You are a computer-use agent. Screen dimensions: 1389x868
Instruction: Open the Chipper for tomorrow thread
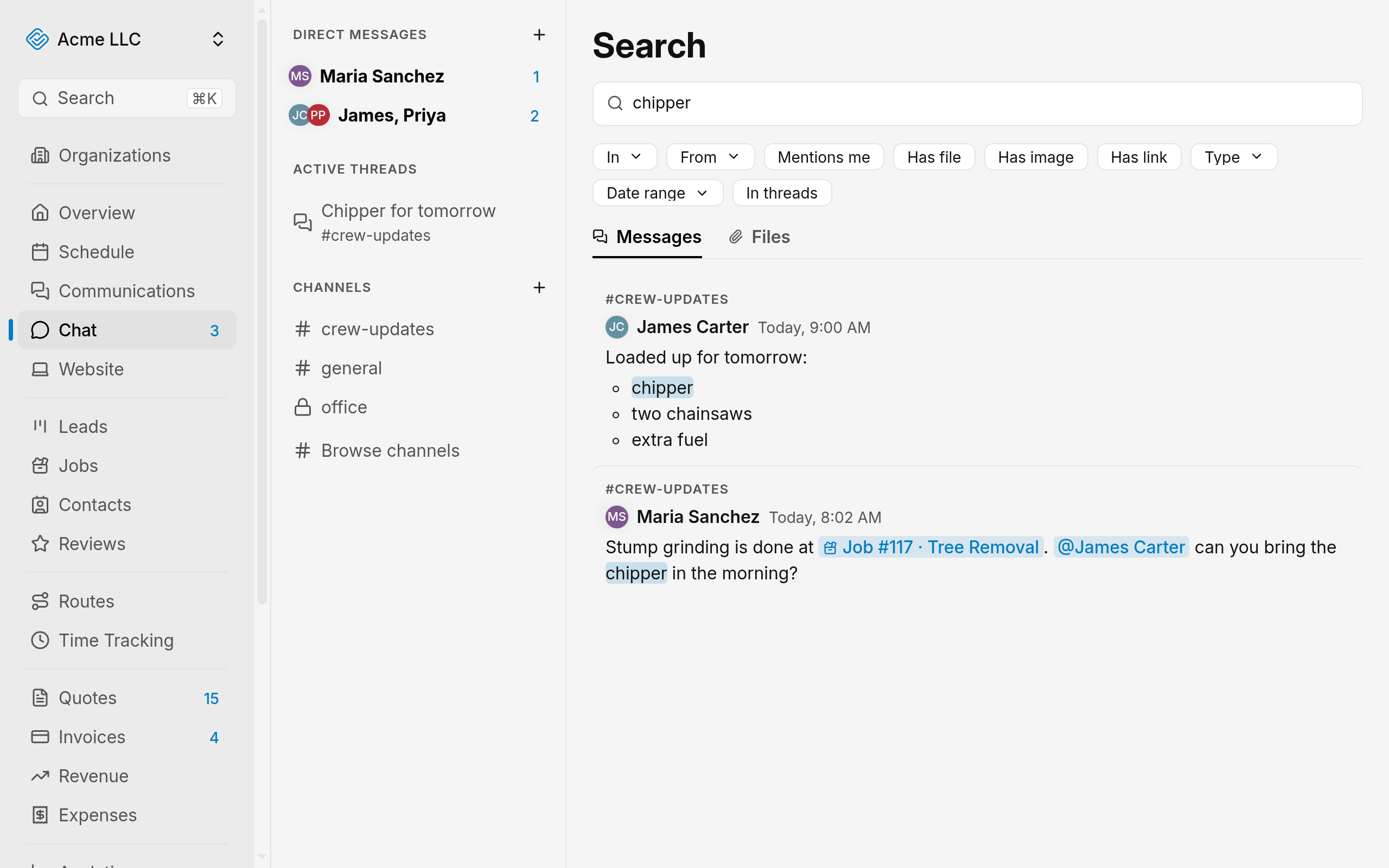tap(418, 223)
